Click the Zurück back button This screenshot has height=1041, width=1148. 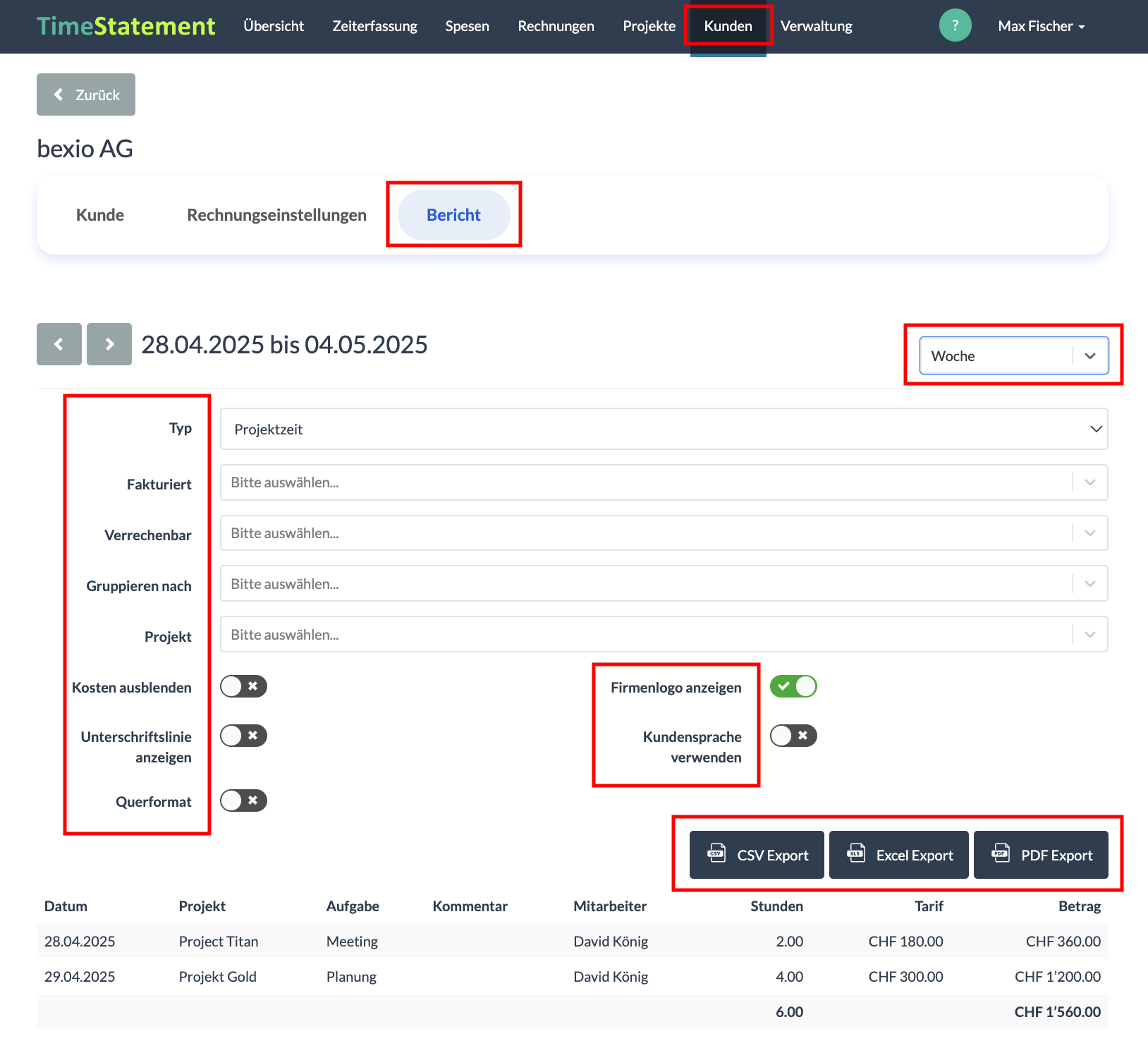click(x=86, y=95)
